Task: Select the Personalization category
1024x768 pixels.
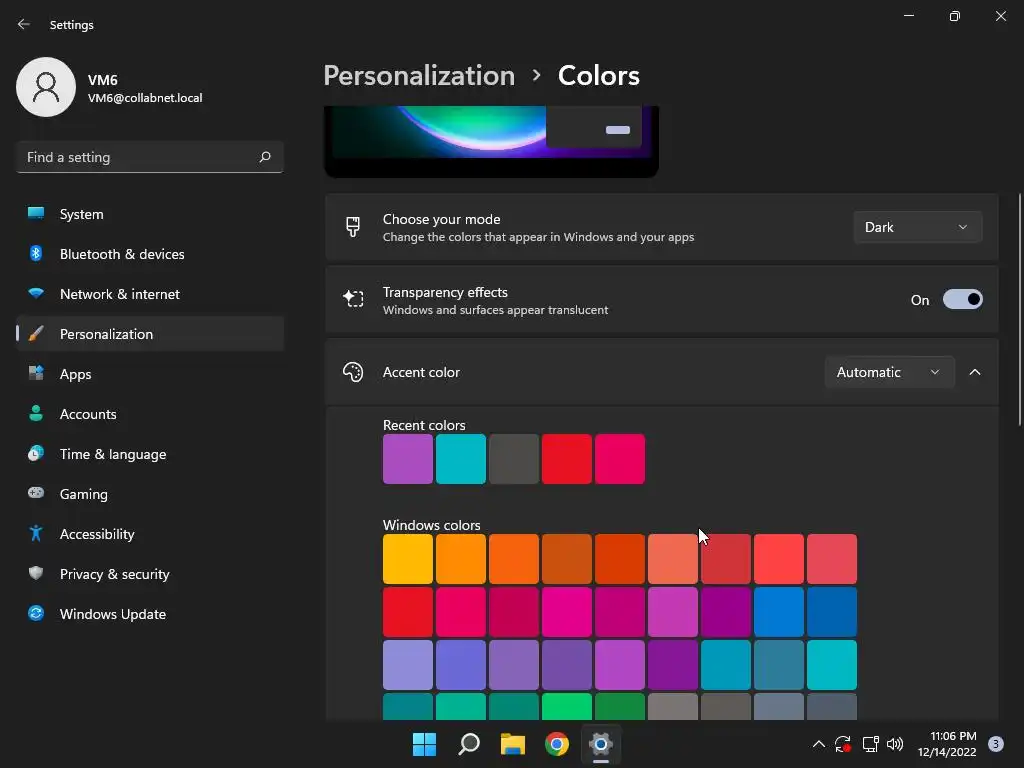Action: click(150, 334)
